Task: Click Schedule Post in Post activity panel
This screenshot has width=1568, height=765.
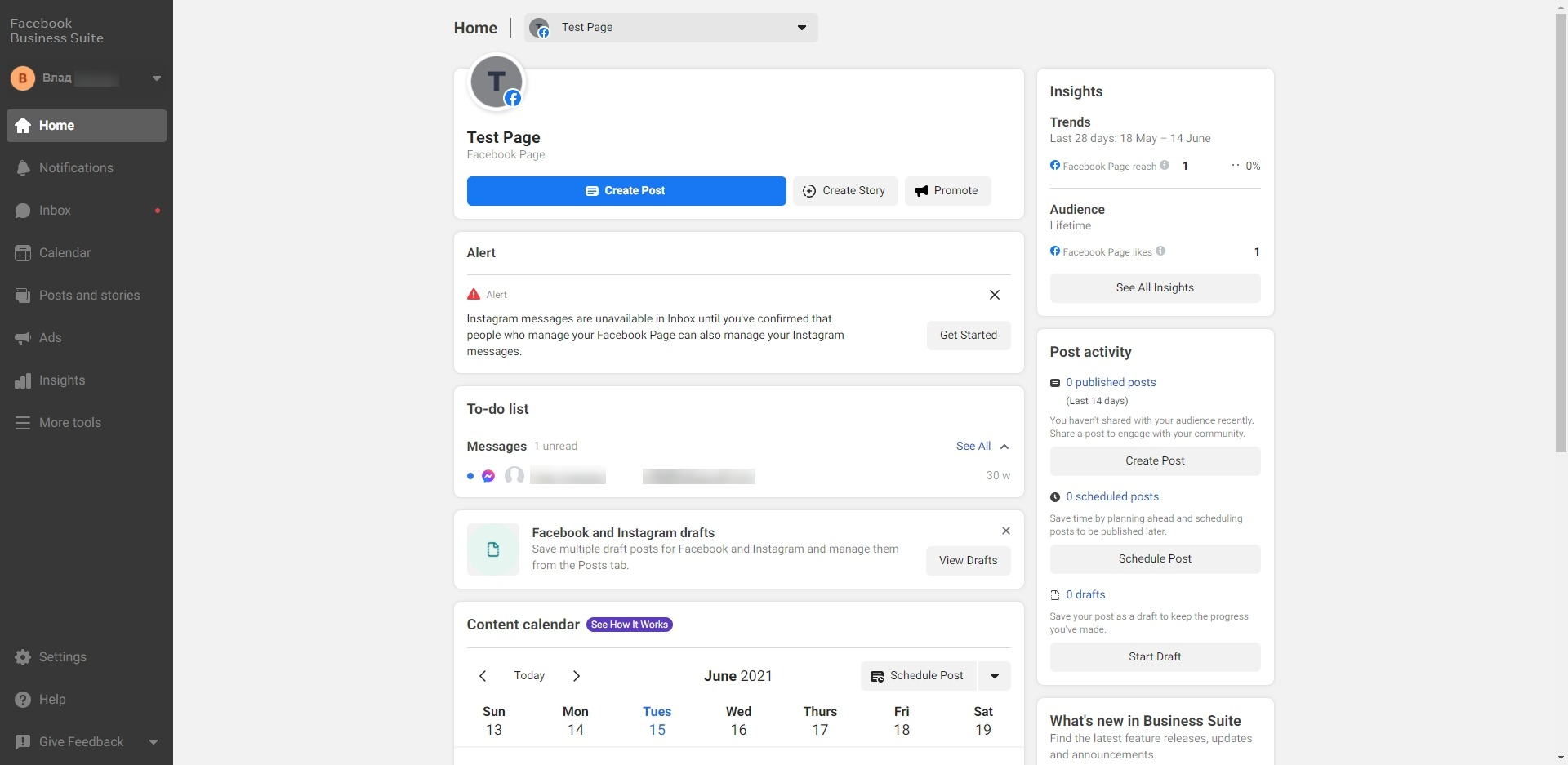Action: [1156, 559]
